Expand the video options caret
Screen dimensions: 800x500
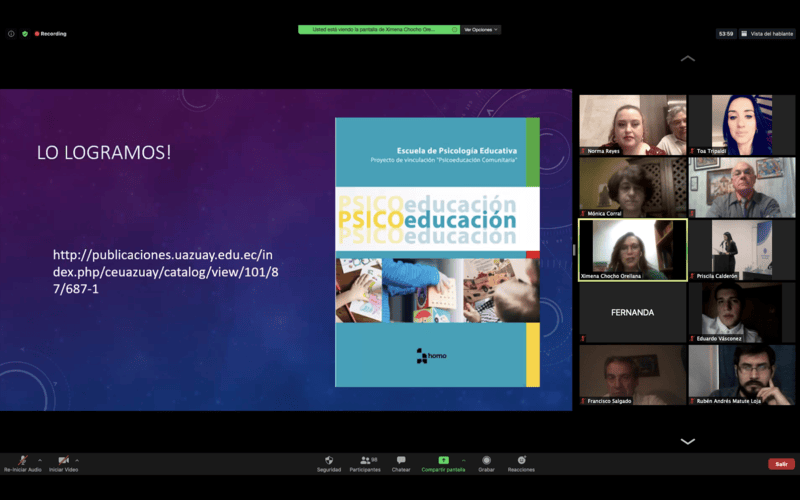tap(77, 460)
